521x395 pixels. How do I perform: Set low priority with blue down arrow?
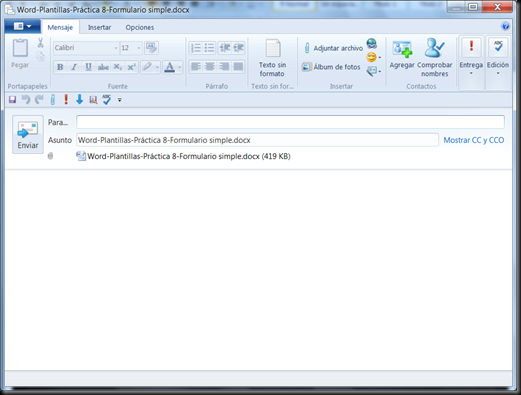(x=79, y=99)
